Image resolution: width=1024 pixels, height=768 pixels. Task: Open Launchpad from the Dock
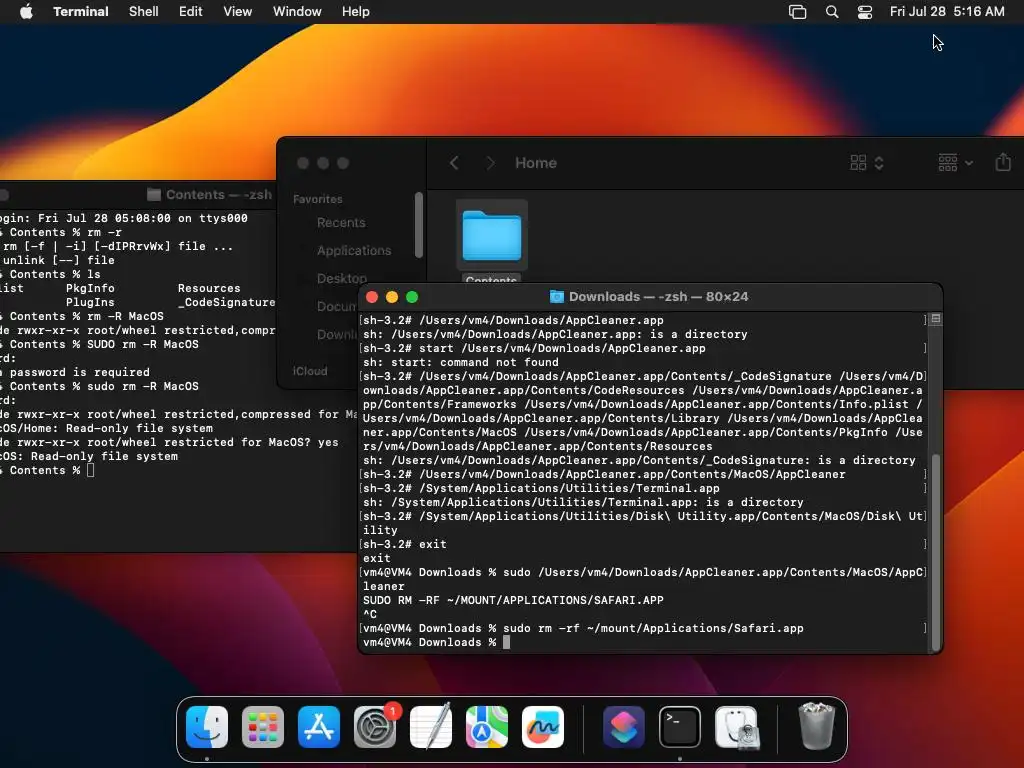coord(263,727)
